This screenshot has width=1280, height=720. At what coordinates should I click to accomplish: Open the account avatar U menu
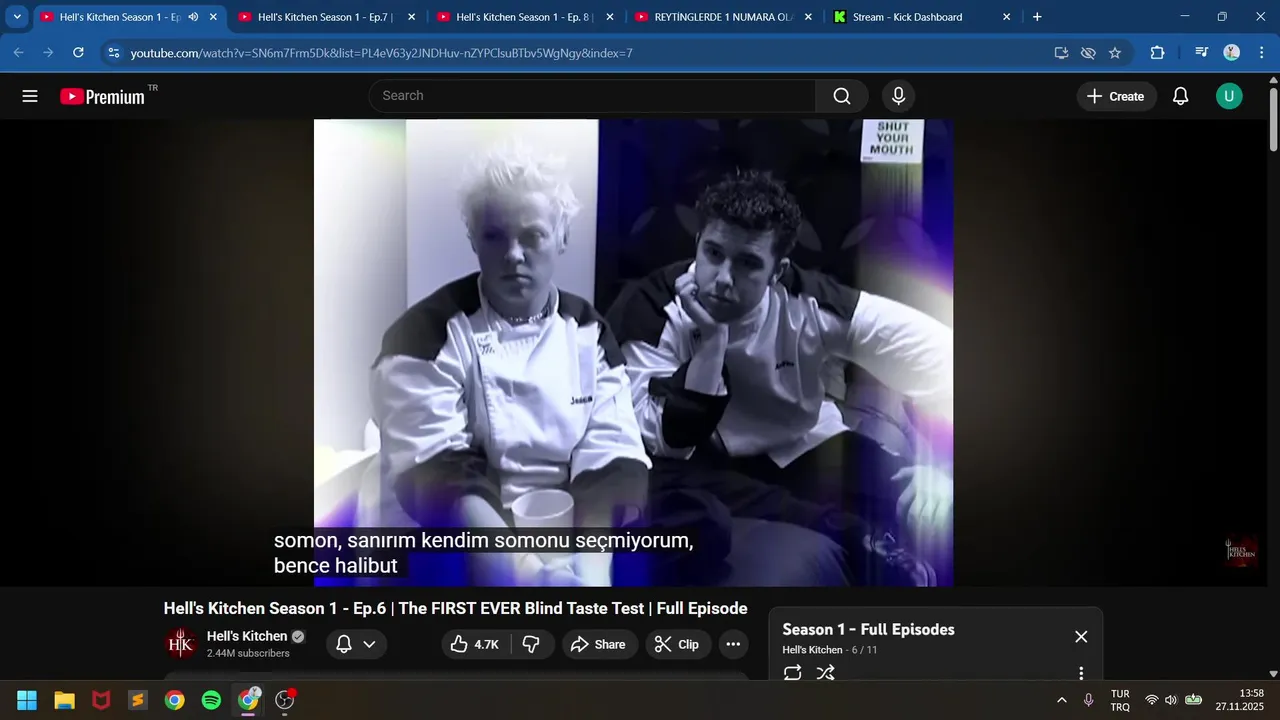1229,96
